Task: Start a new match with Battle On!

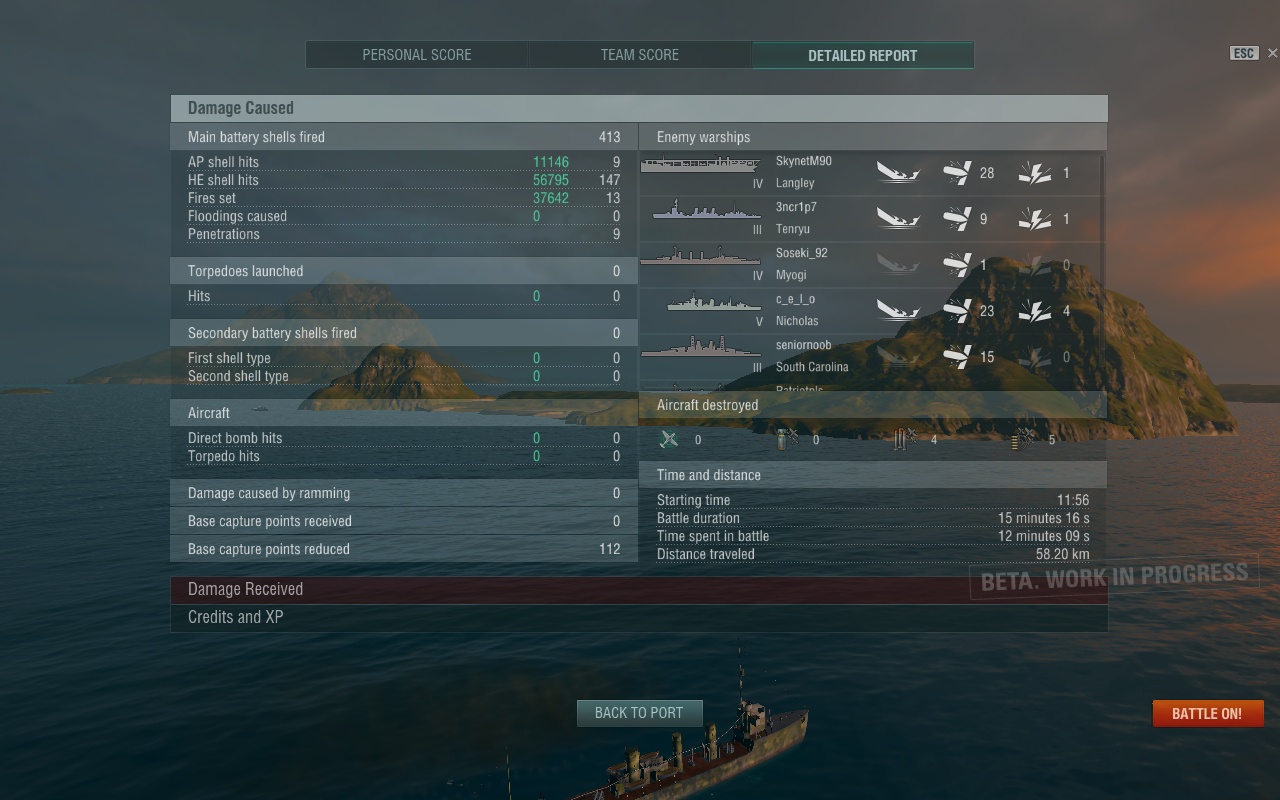Action: click(x=1208, y=713)
